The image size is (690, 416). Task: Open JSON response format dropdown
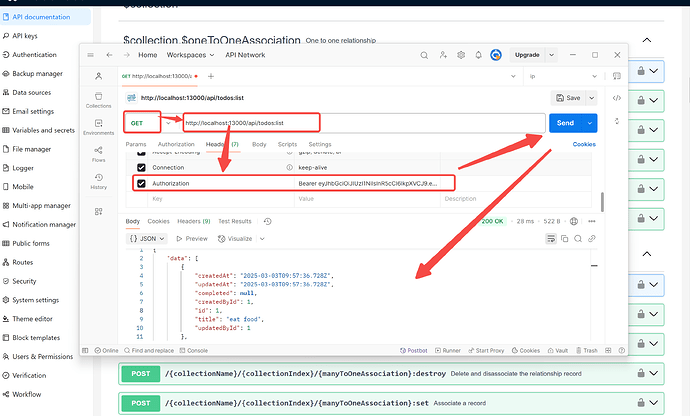pyautogui.click(x=147, y=239)
